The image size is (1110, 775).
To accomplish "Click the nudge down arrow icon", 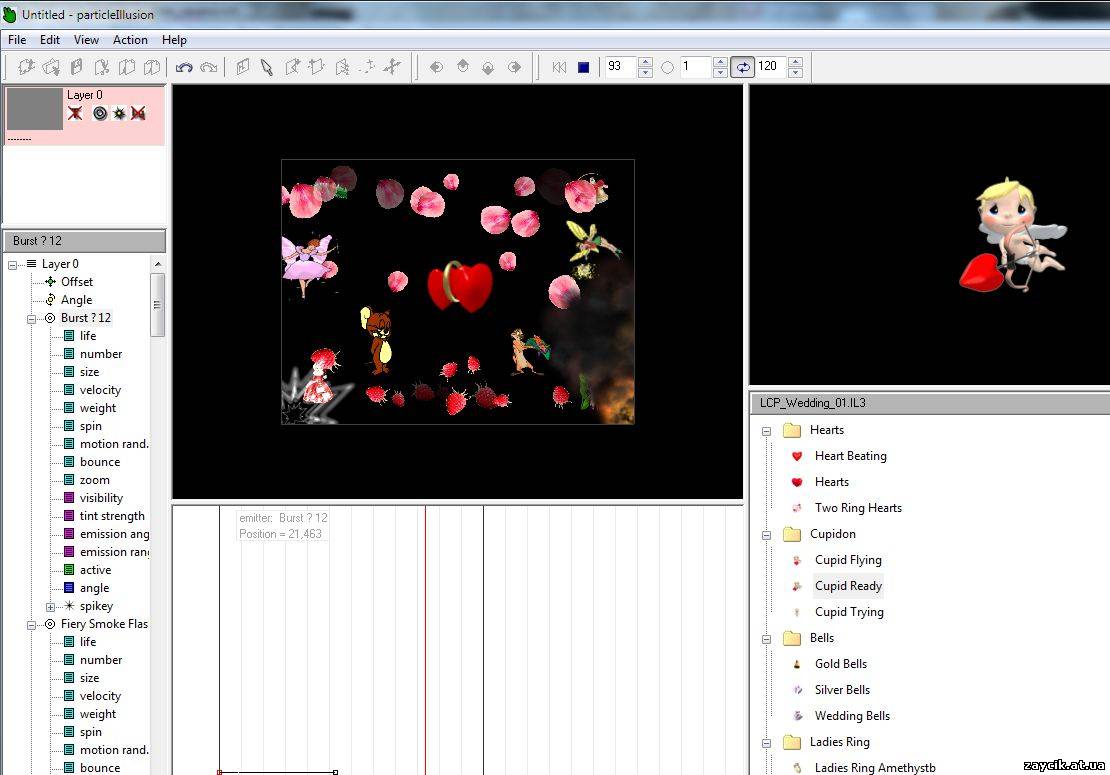I will coord(488,67).
